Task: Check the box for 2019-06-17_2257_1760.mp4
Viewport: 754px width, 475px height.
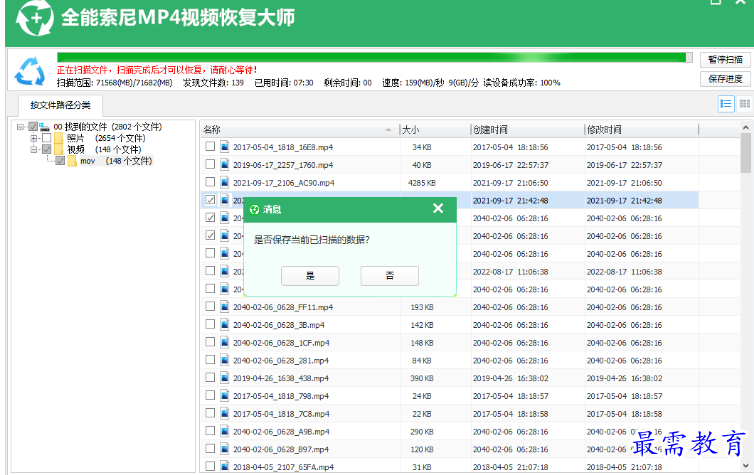Action: pos(210,164)
